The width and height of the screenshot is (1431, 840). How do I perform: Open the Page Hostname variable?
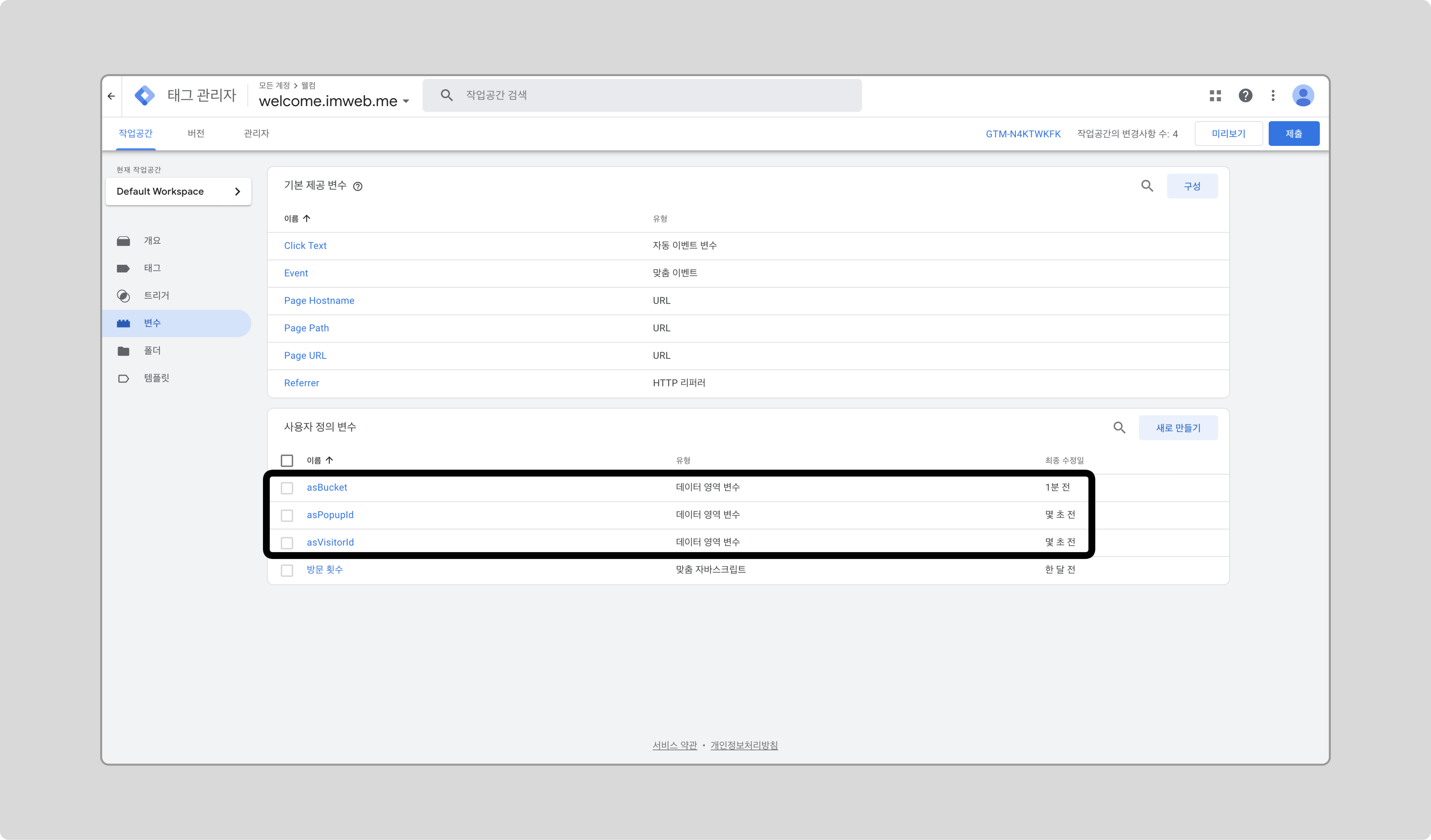coord(319,301)
